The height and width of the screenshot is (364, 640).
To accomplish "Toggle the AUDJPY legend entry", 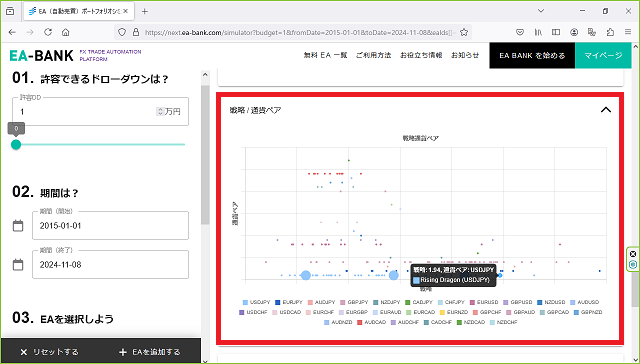I will click(321, 302).
